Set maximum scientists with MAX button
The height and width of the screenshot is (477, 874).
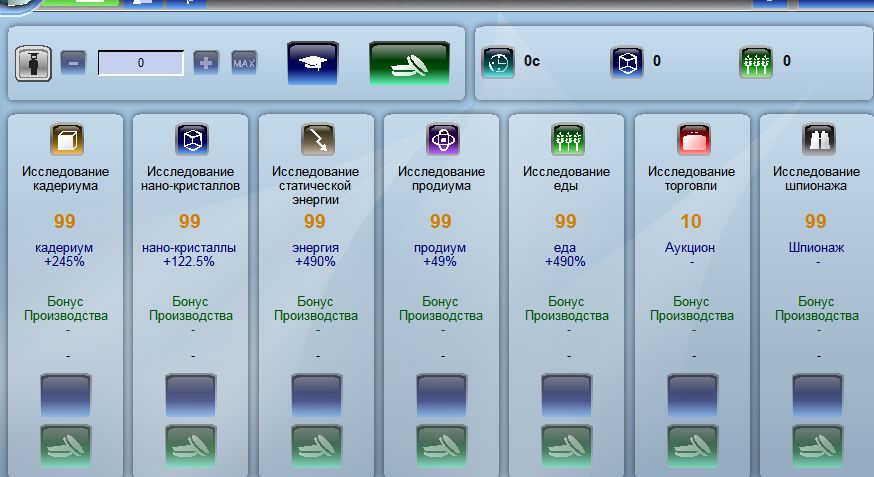(244, 63)
